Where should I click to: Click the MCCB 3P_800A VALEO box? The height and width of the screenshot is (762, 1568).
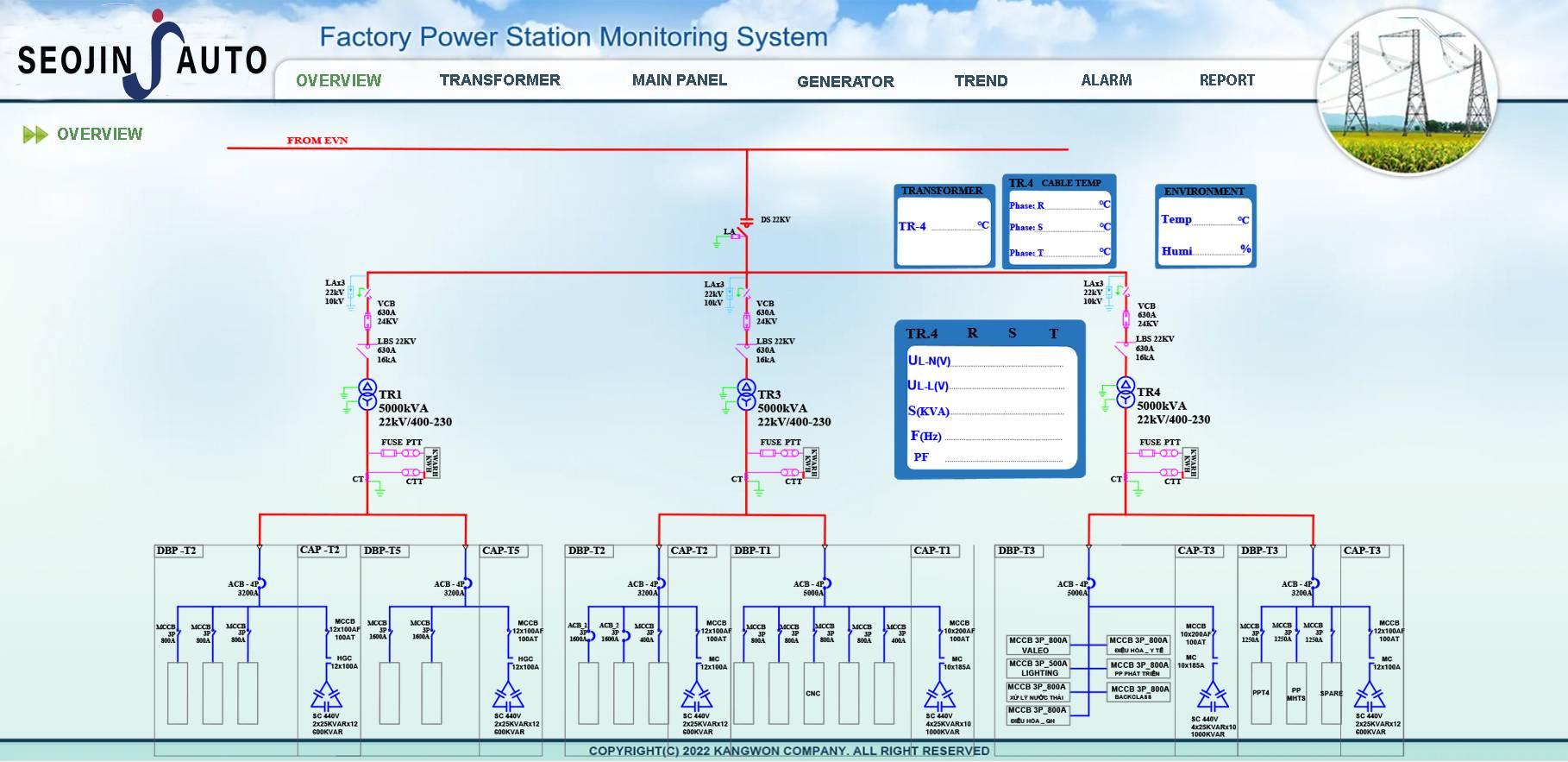(x=1038, y=645)
